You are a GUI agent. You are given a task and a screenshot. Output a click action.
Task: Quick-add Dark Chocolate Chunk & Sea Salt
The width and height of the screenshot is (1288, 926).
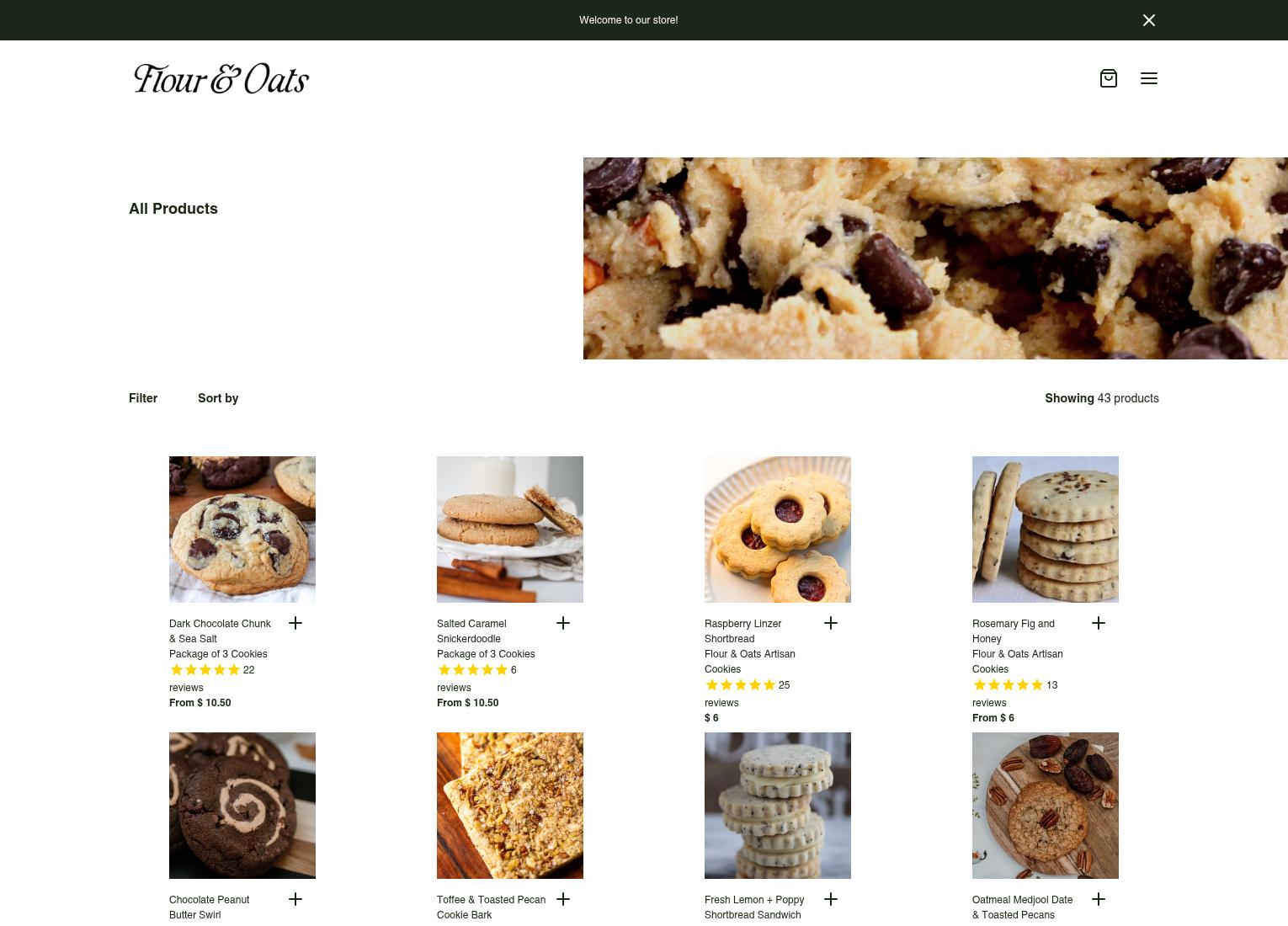295,623
